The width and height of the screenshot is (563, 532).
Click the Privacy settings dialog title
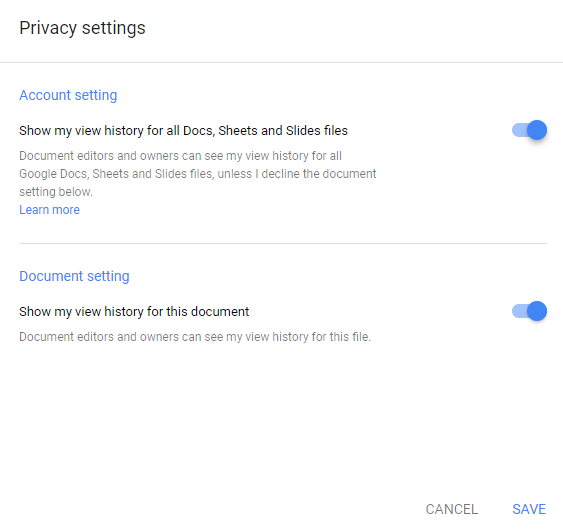82,28
